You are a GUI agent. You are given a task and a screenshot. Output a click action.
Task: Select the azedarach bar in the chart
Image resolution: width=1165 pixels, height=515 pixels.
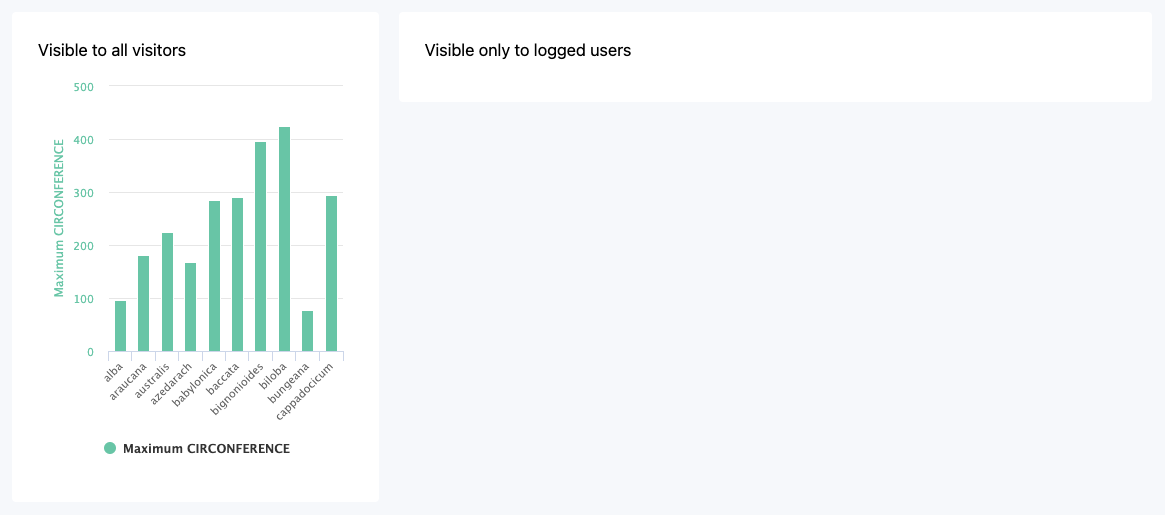[190, 307]
